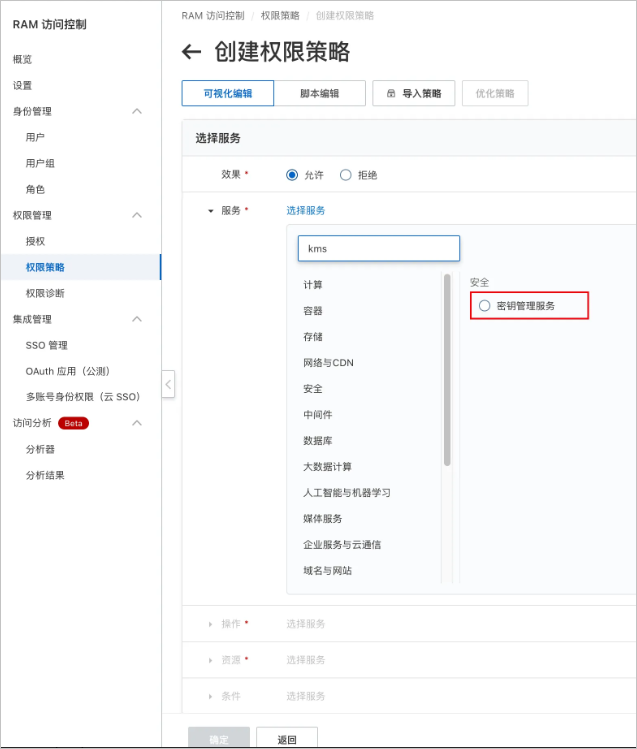
Task: Select the 拒绝 effect radio button
Action: tap(346, 175)
